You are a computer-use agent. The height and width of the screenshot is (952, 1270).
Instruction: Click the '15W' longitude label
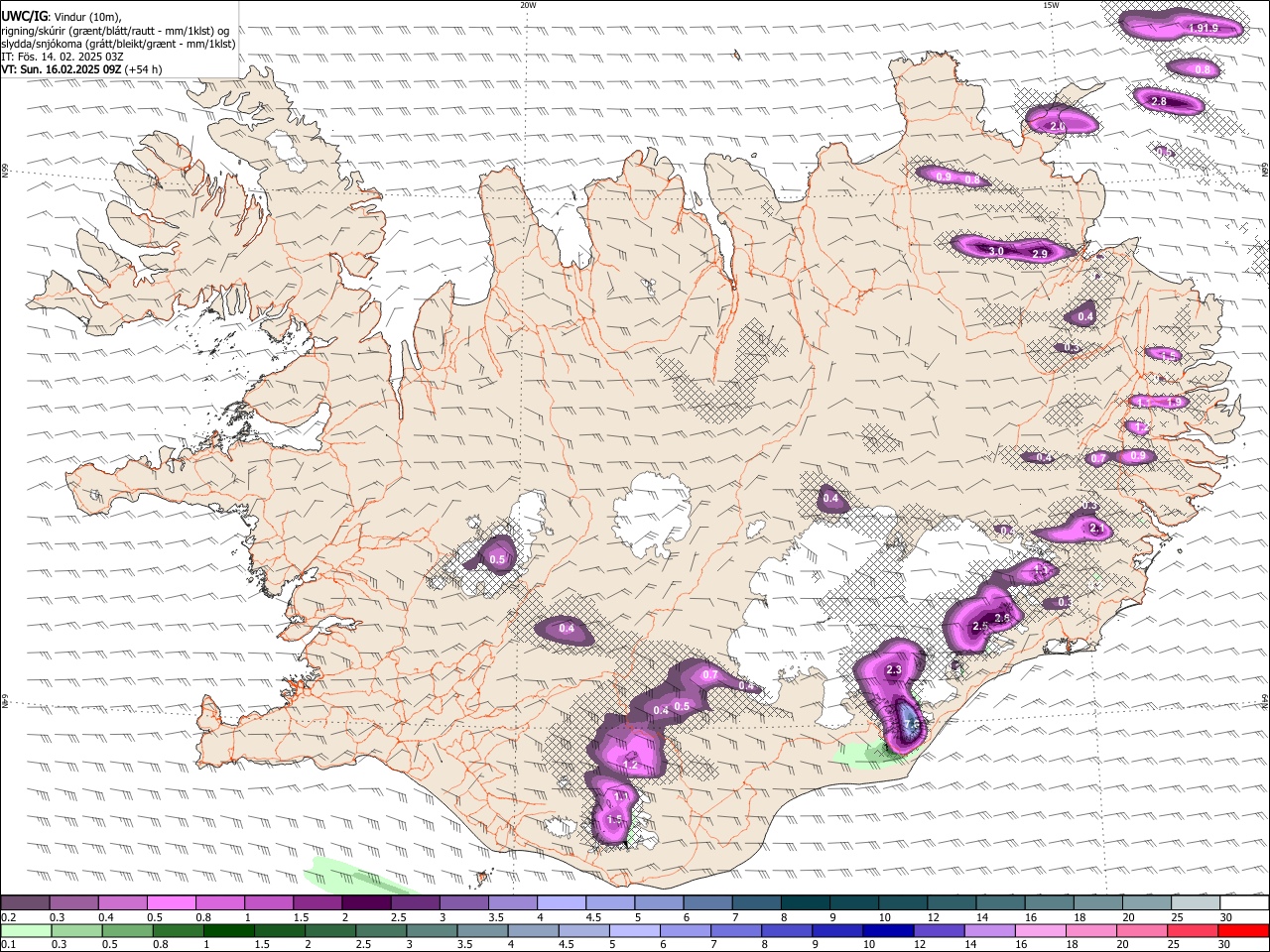tap(1051, 5)
